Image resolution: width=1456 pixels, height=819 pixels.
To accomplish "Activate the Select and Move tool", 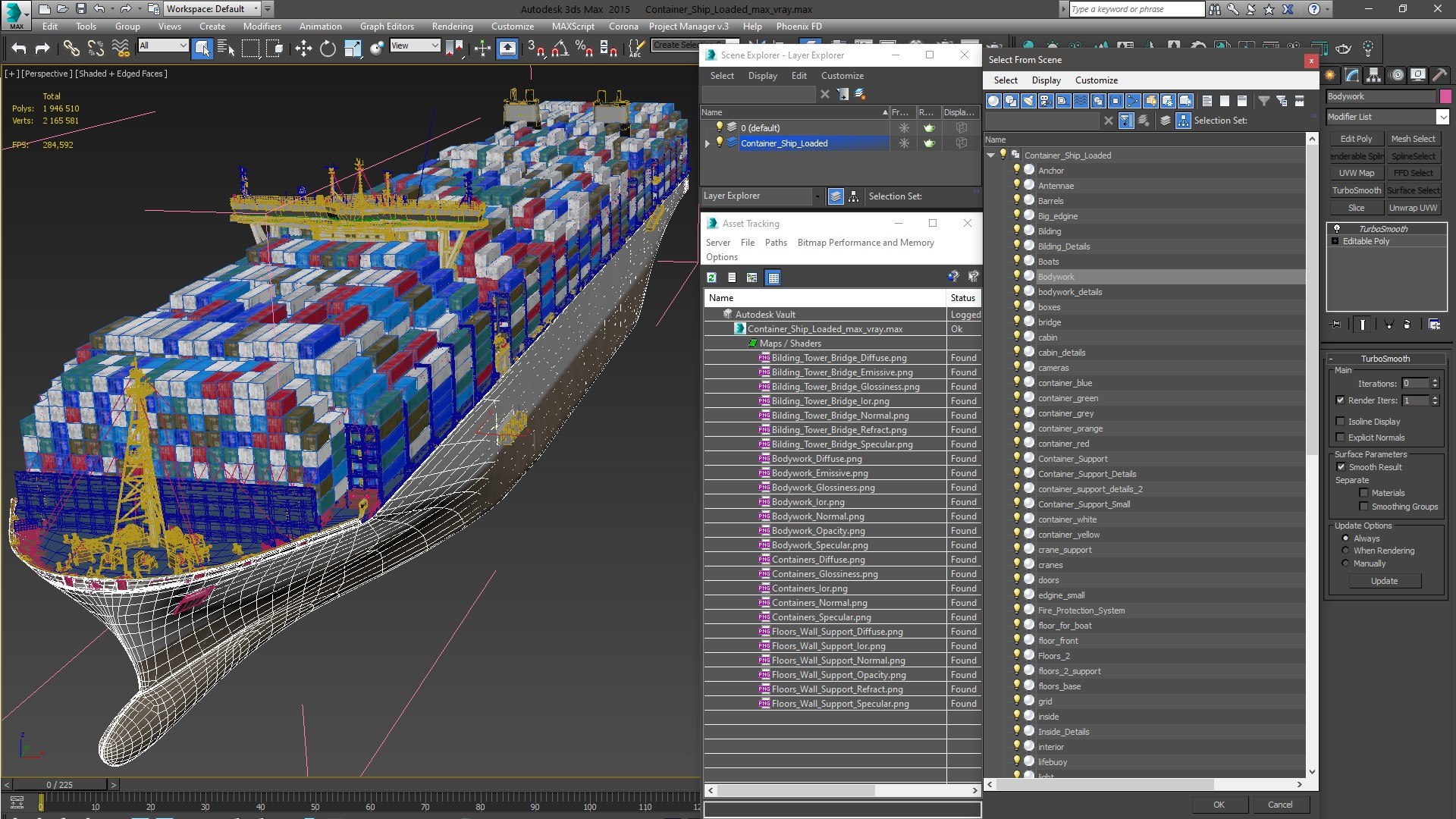I will pos(303,49).
